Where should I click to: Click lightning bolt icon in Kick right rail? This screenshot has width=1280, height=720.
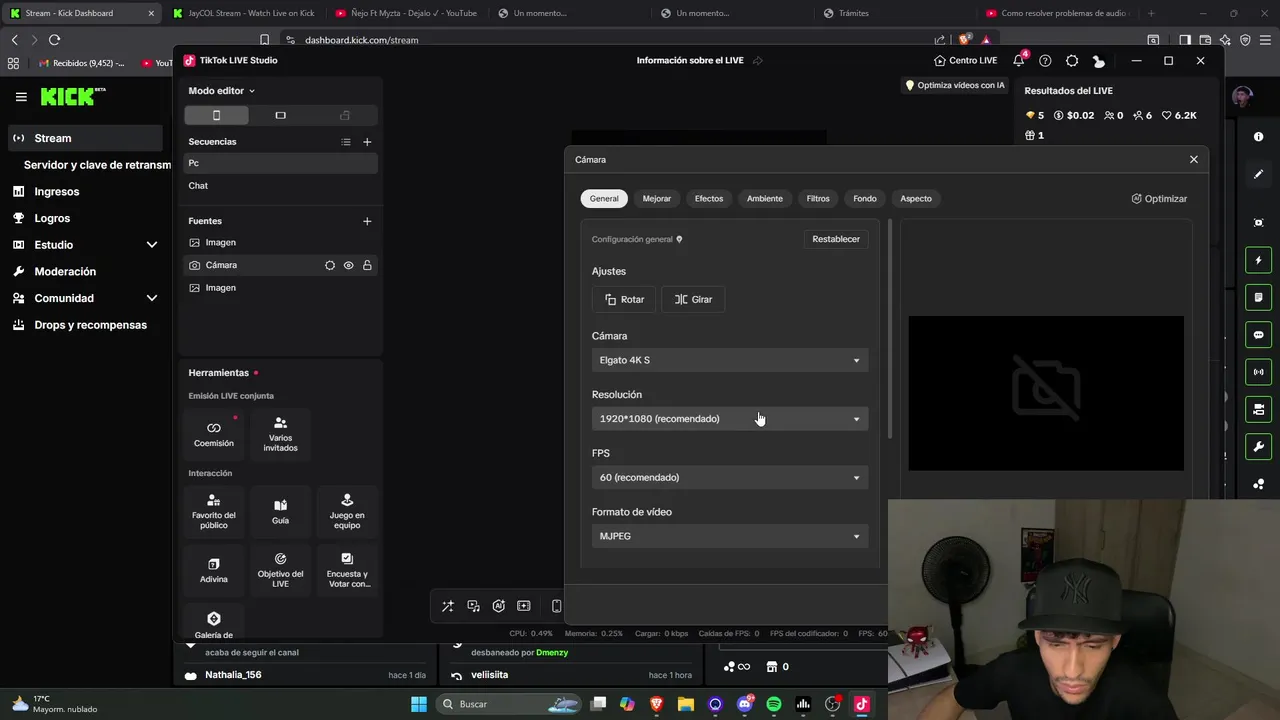pyautogui.click(x=1259, y=260)
